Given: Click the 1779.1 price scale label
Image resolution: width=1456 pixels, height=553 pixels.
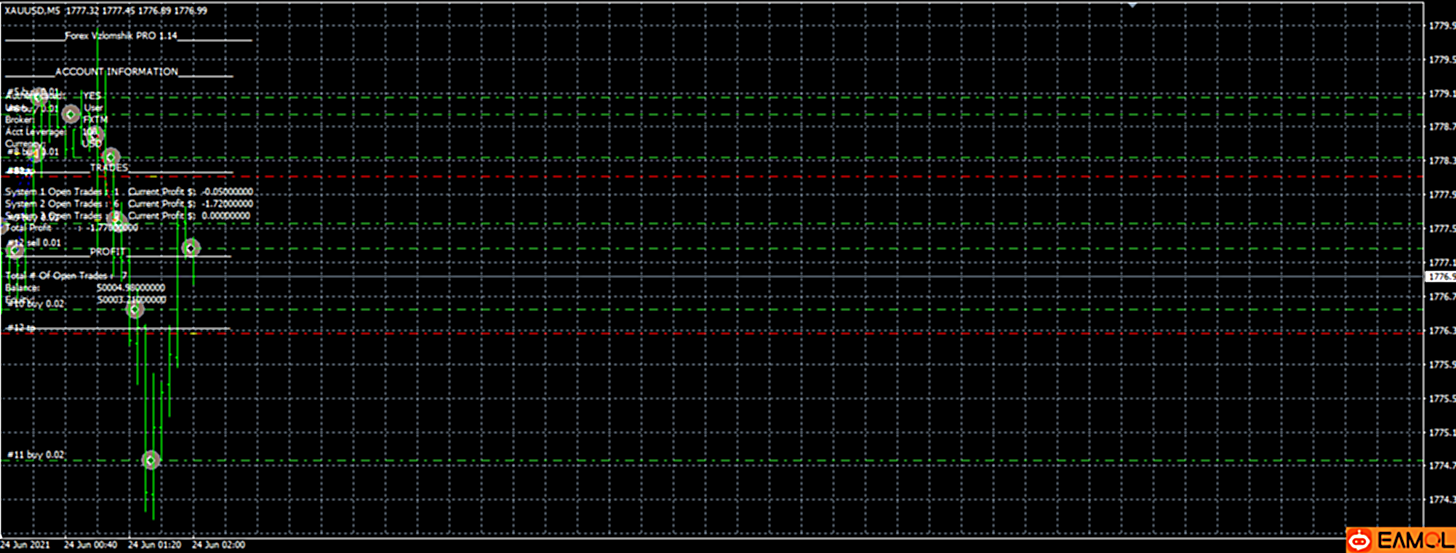Looking at the screenshot, I should coord(1439,94).
